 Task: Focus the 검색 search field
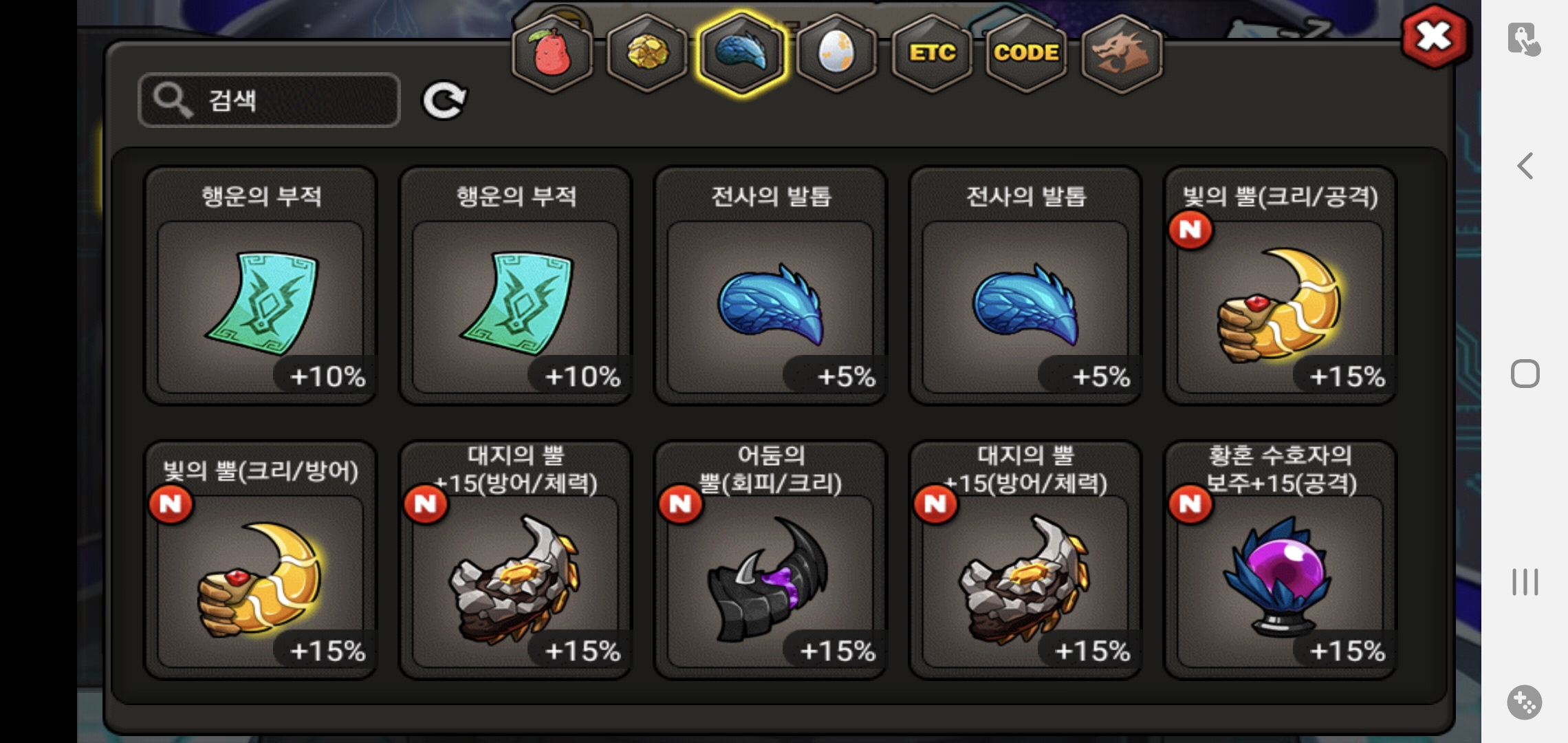coord(269,100)
